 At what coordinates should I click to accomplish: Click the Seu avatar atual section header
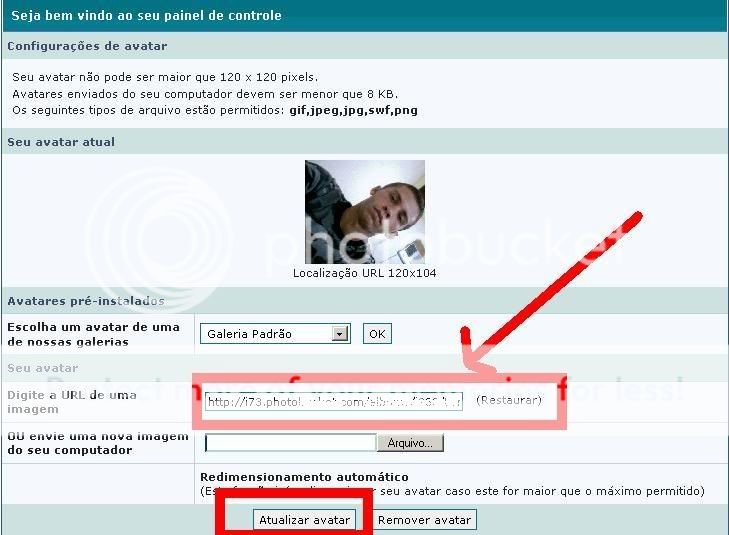coord(61,142)
